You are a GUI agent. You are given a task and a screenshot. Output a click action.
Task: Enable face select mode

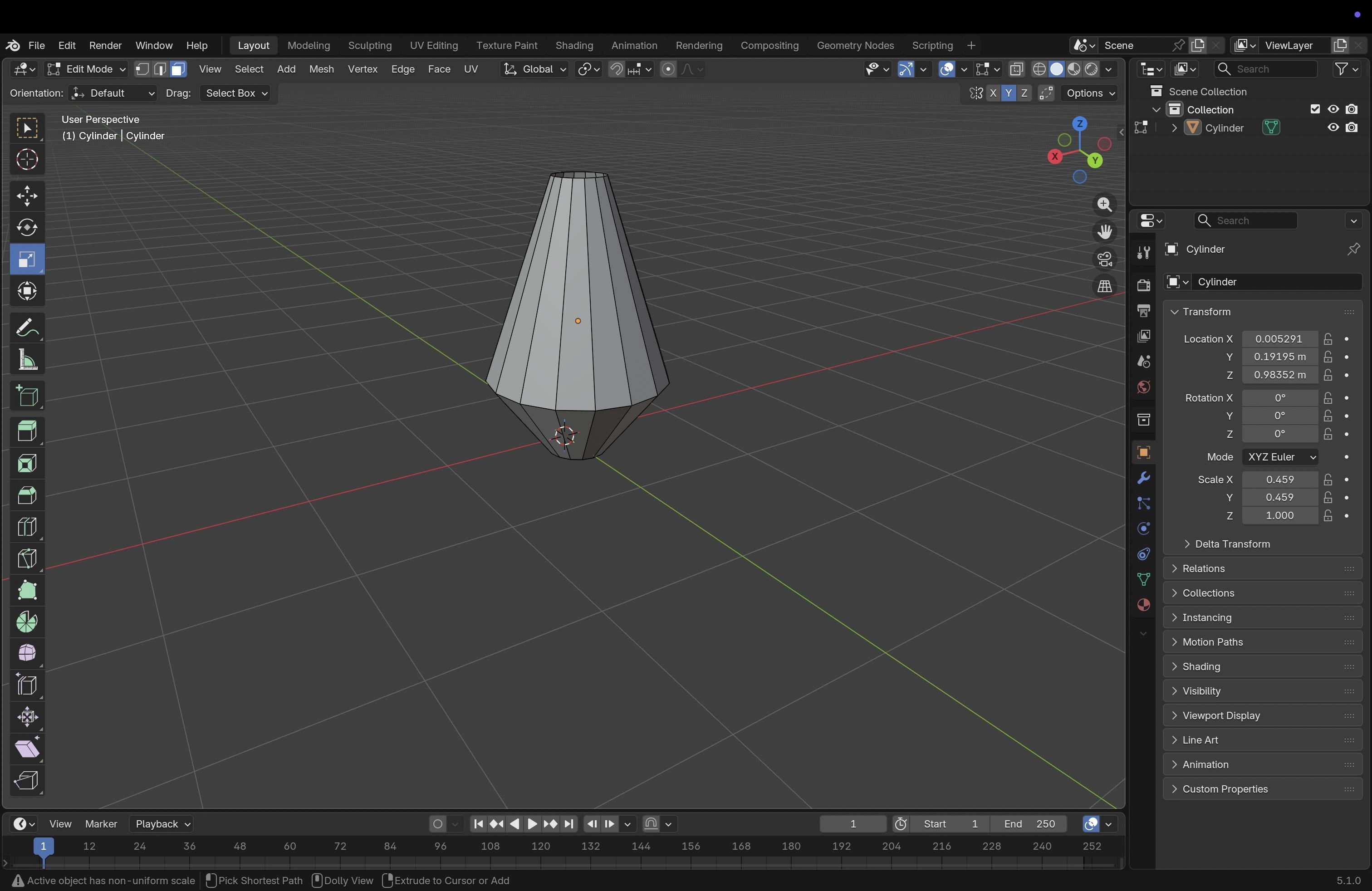[179, 69]
